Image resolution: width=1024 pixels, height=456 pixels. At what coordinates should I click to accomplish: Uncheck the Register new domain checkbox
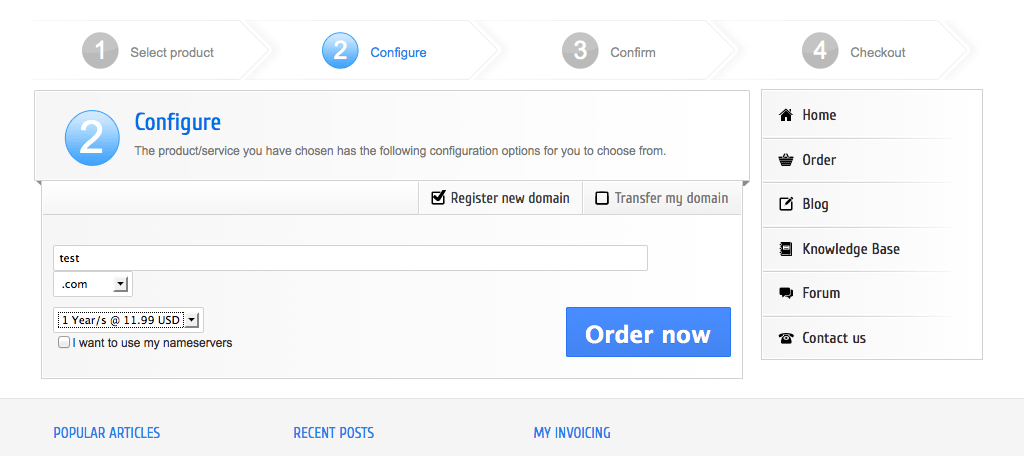[x=438, y=198]
